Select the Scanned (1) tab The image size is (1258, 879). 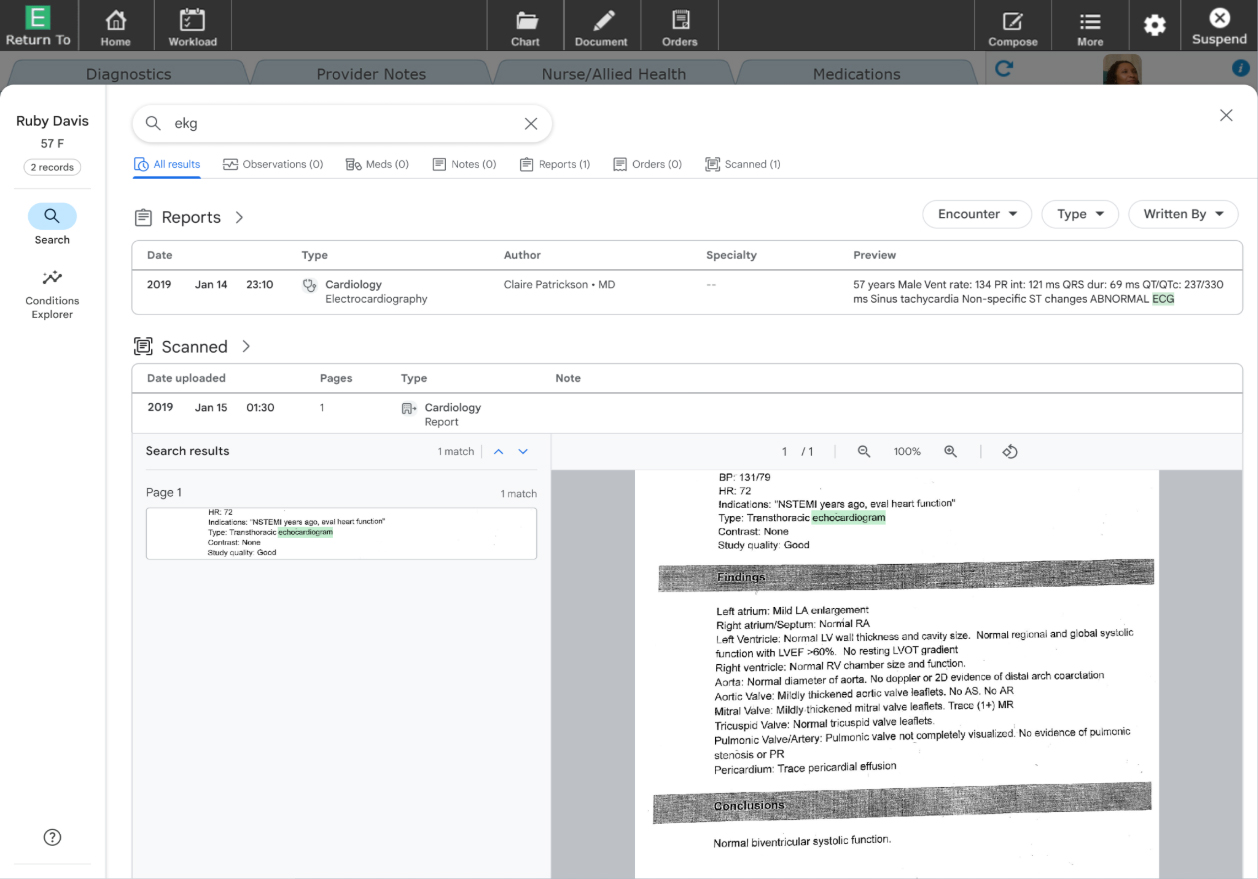743,164
